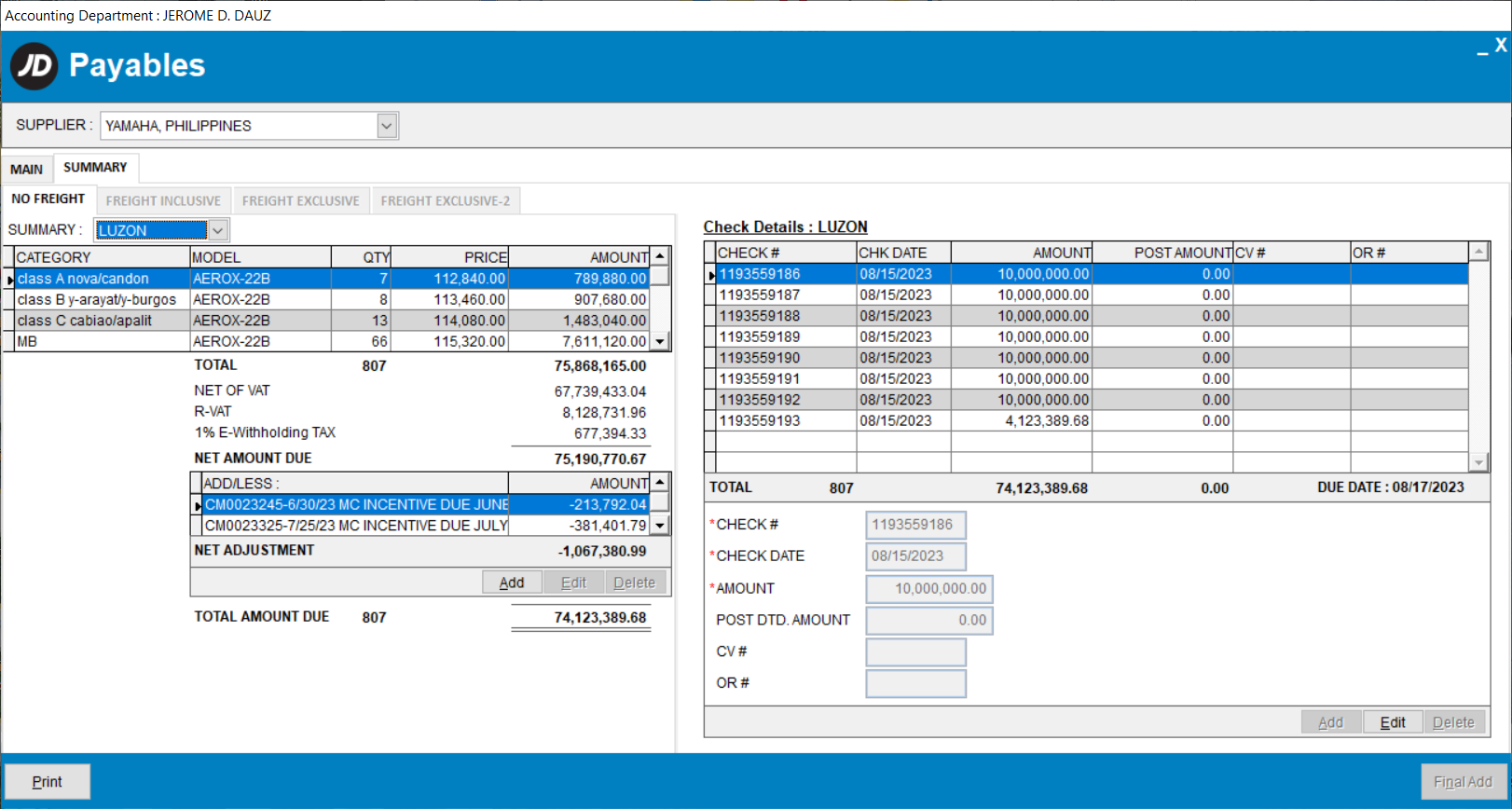Click the OR # input field
This screenshot has height=809, width=1512.
tap(915, 684)
